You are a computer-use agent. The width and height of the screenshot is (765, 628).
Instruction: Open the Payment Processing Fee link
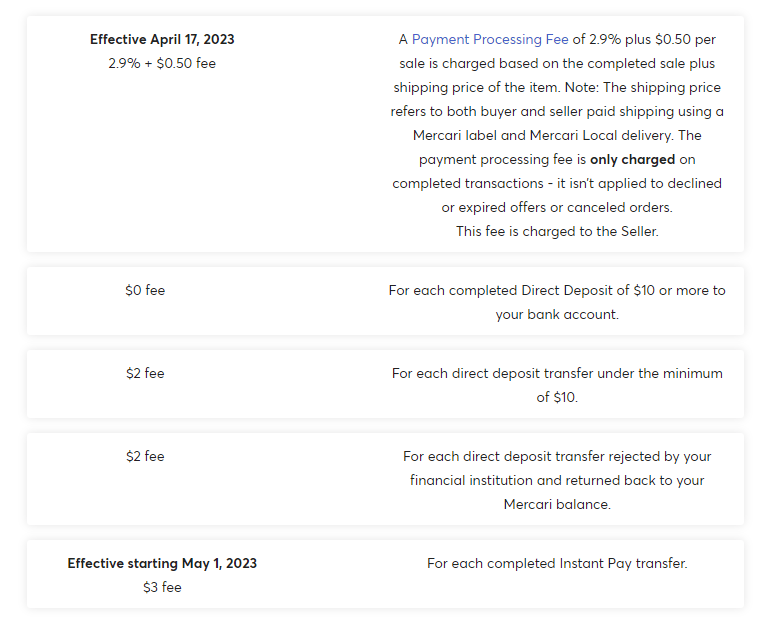[x=490, y=40]
